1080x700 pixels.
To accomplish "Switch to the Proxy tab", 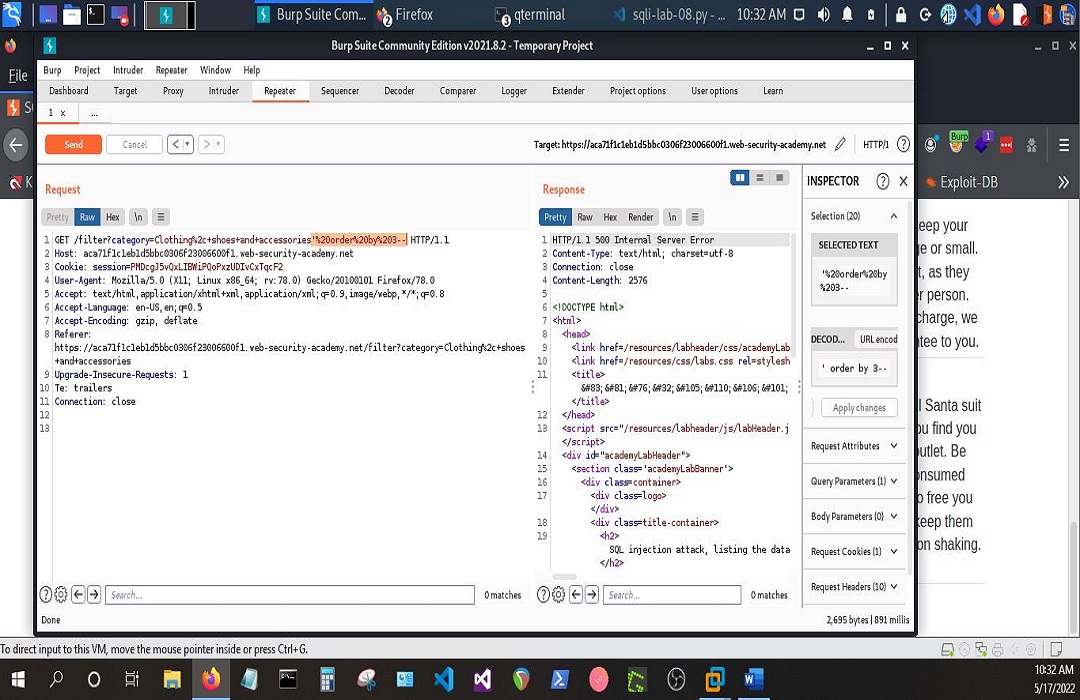I will pyautogui.click(x=173, y=91).
